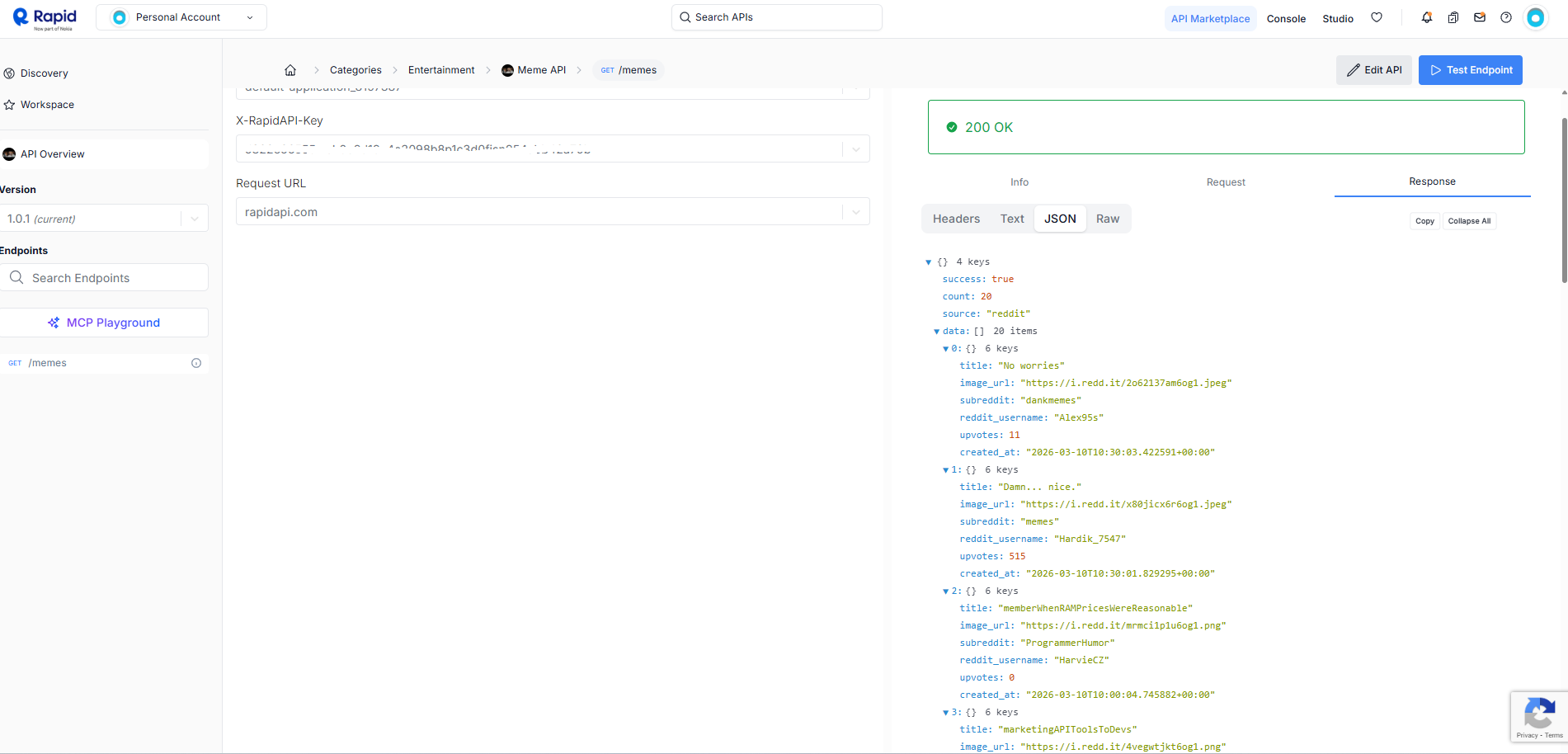This screenshot has width=1568, height=754.
Task: Click the "https://i.redd.it/2o62137am6og1.jpeg" image URL
Action: pos(1126,384)
